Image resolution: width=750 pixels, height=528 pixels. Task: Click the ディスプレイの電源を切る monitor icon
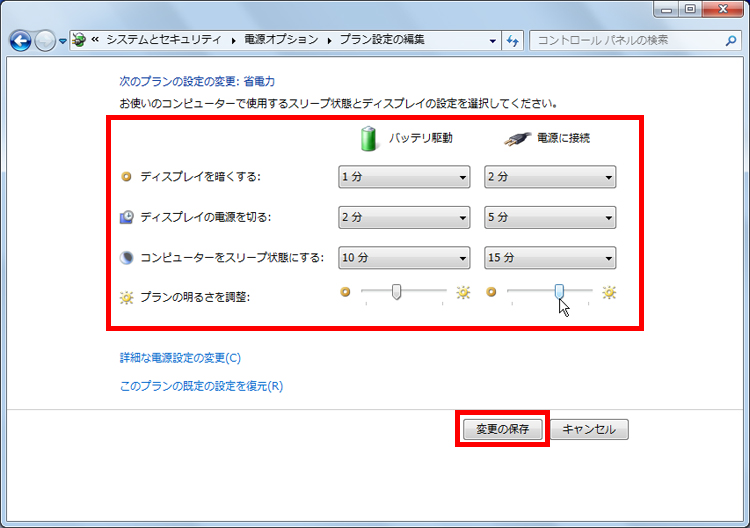point(126,217)
